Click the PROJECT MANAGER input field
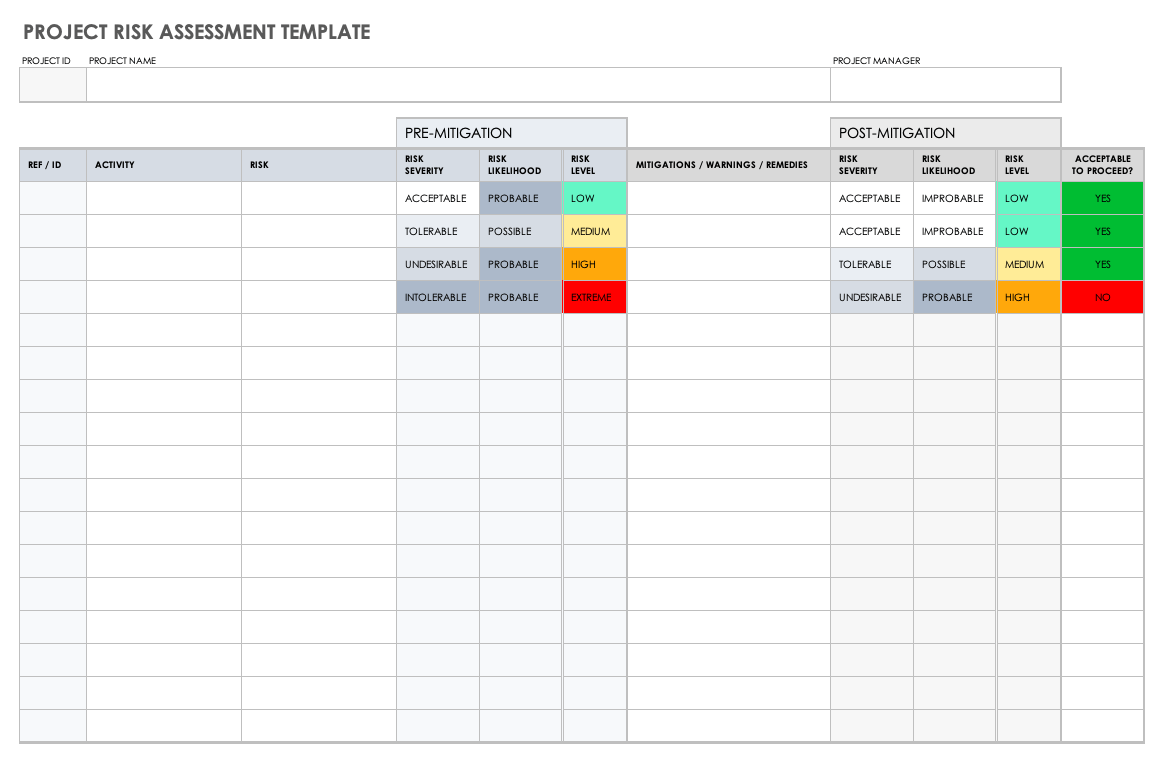Viewport: 1166px width, 766px height. 945,84
